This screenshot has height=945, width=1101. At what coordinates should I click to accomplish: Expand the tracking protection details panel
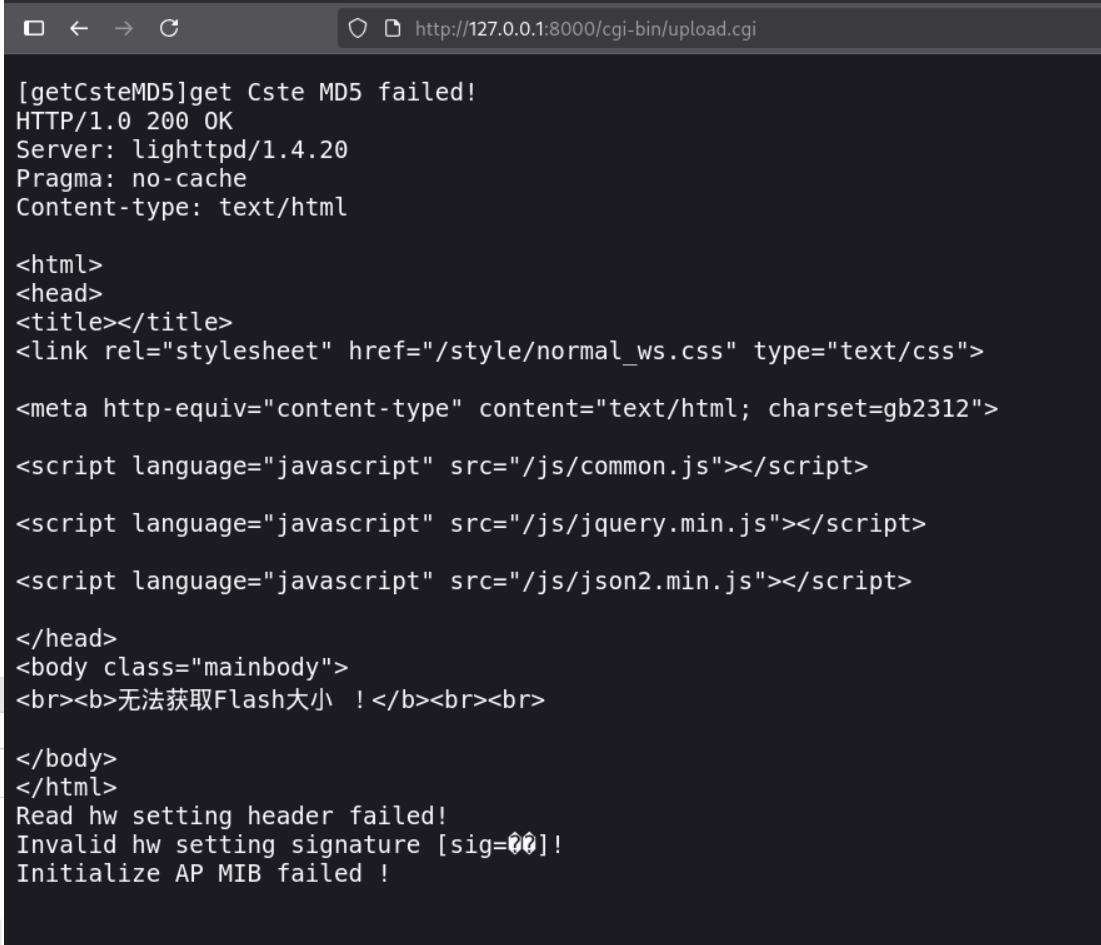click(x=359, y=29)
